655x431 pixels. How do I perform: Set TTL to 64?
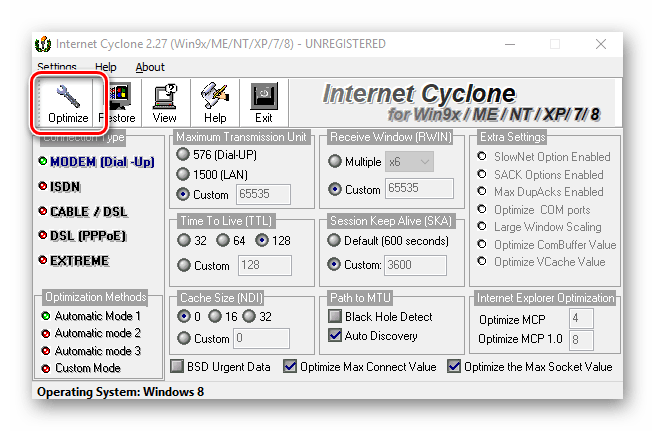[x=223, y=240]
